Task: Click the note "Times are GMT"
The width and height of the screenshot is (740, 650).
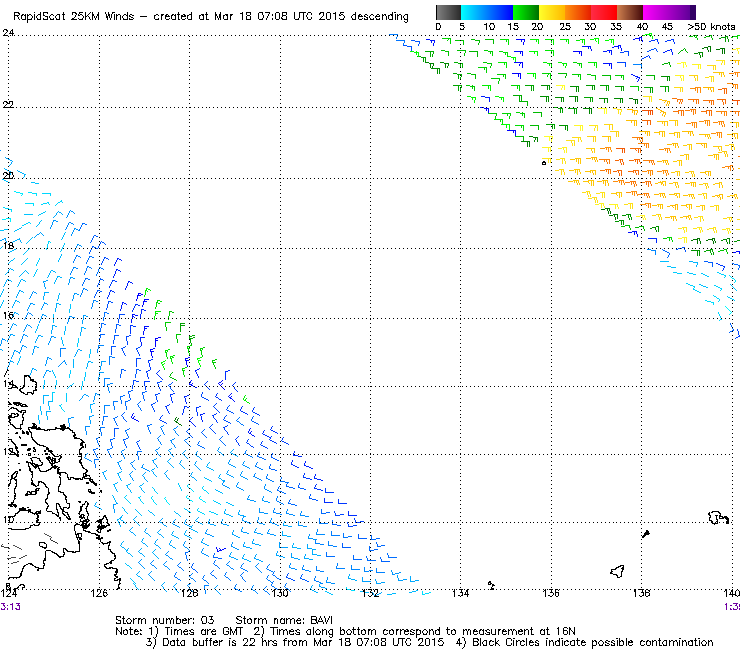Action: (203, 632)
